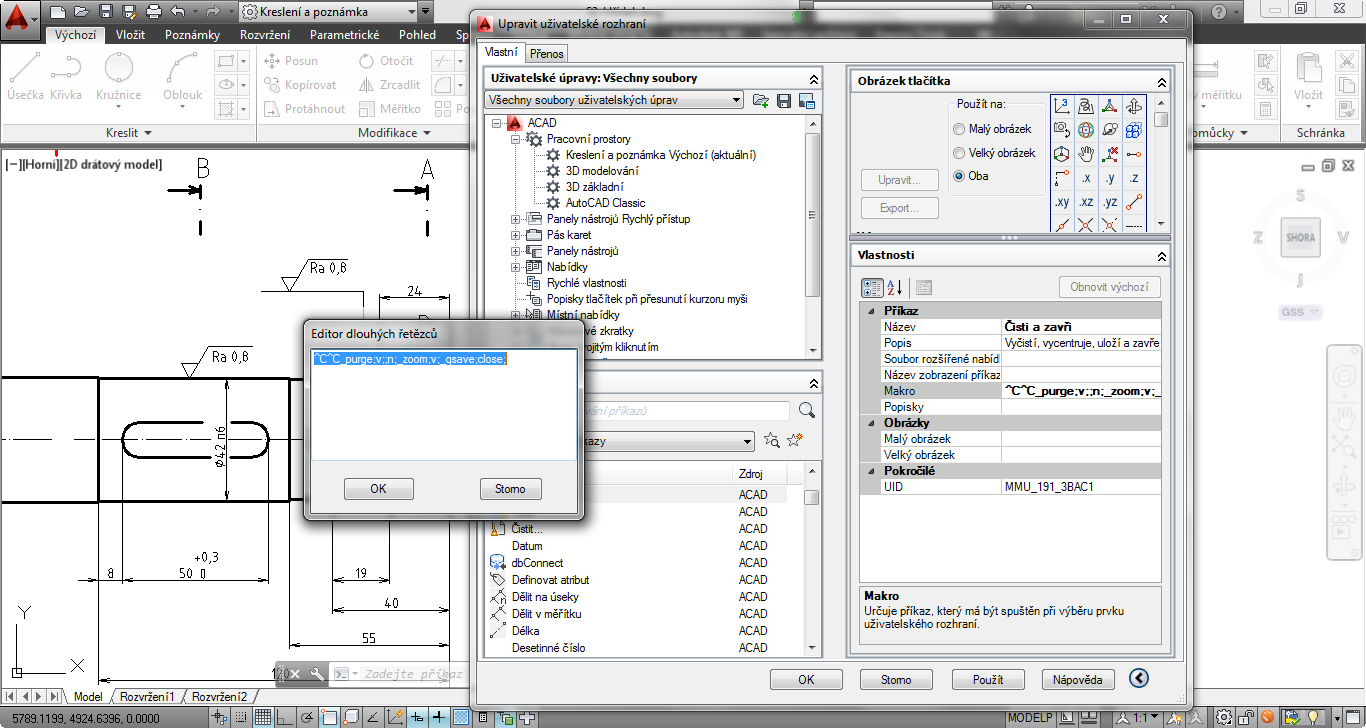
Task: Switch to the Vlastní tab
Action: 501,52
